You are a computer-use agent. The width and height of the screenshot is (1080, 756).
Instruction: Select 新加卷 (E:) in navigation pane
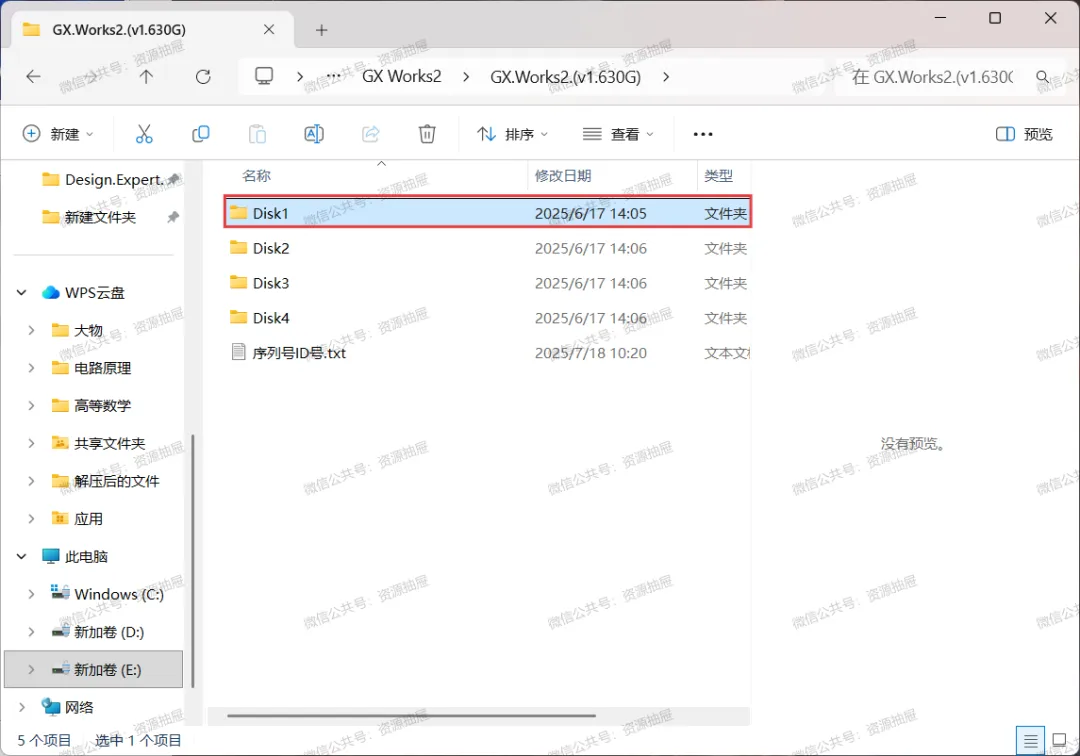coord(94,669)
